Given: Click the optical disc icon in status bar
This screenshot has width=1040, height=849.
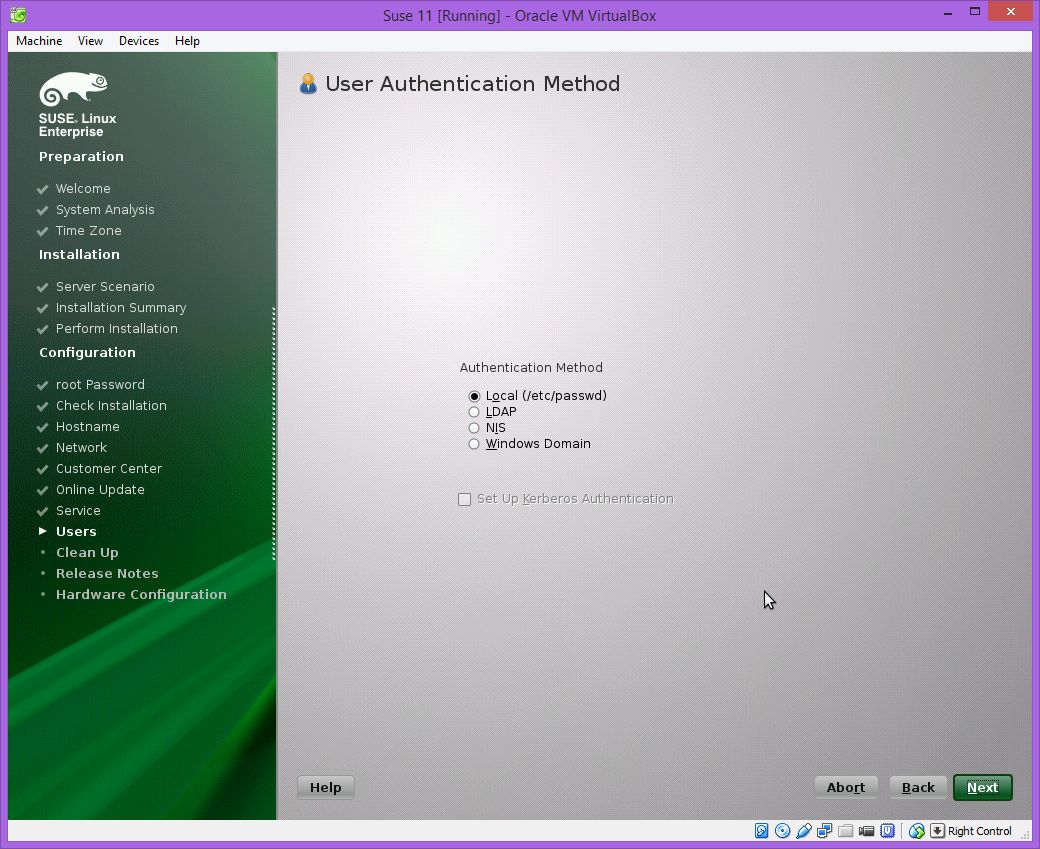Looking at the screenshot, I should (x=783, y=830).
